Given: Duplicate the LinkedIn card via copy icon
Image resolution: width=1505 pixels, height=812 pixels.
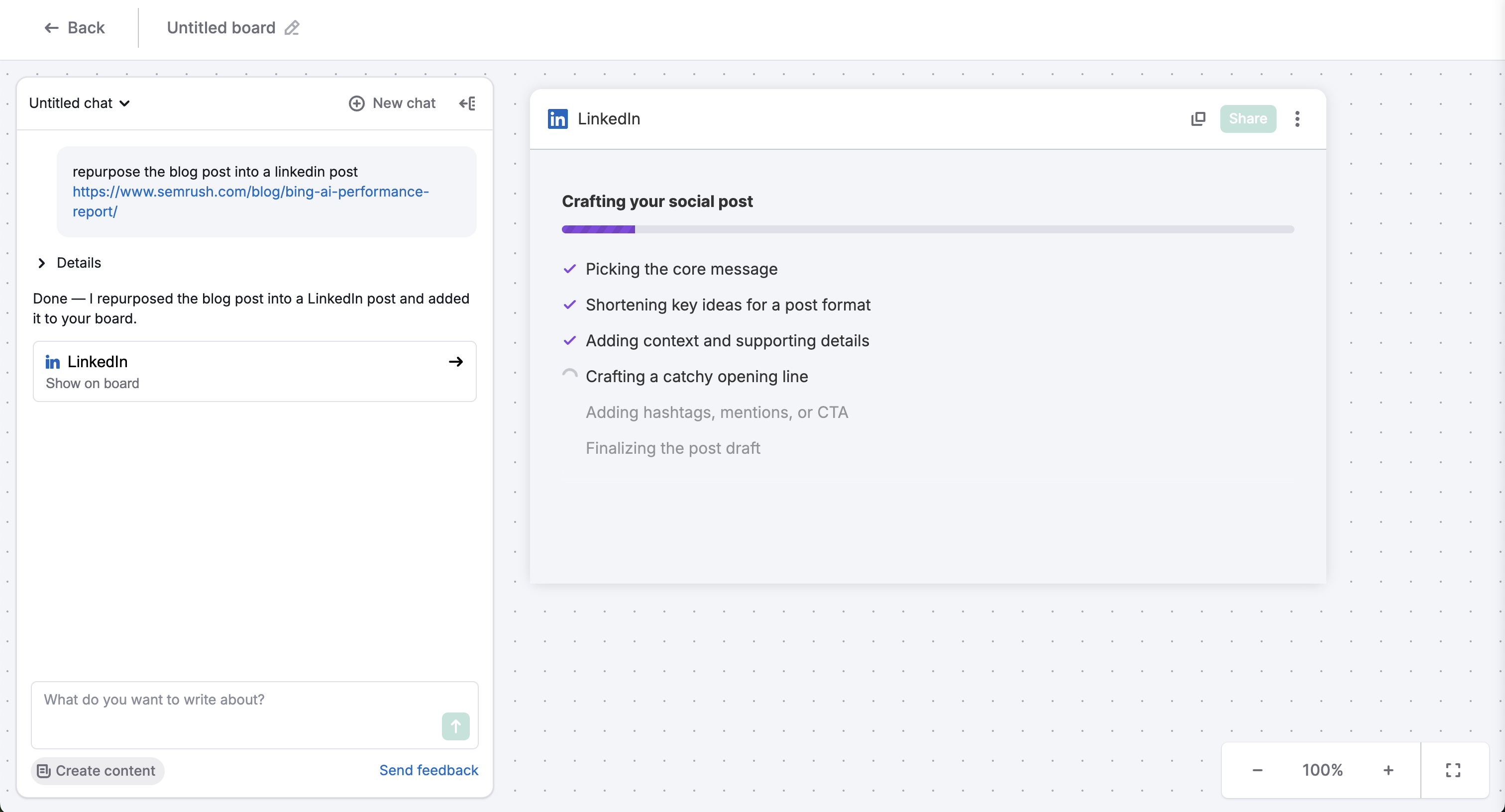Looking at the screenshot, I should click(x=1198, y=118).
